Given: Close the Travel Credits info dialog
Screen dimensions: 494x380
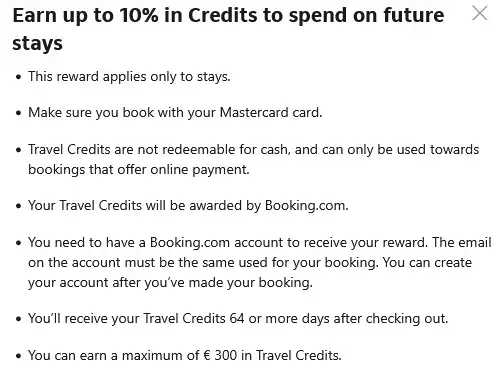Looking at the screenshot, I should [479, 13].
